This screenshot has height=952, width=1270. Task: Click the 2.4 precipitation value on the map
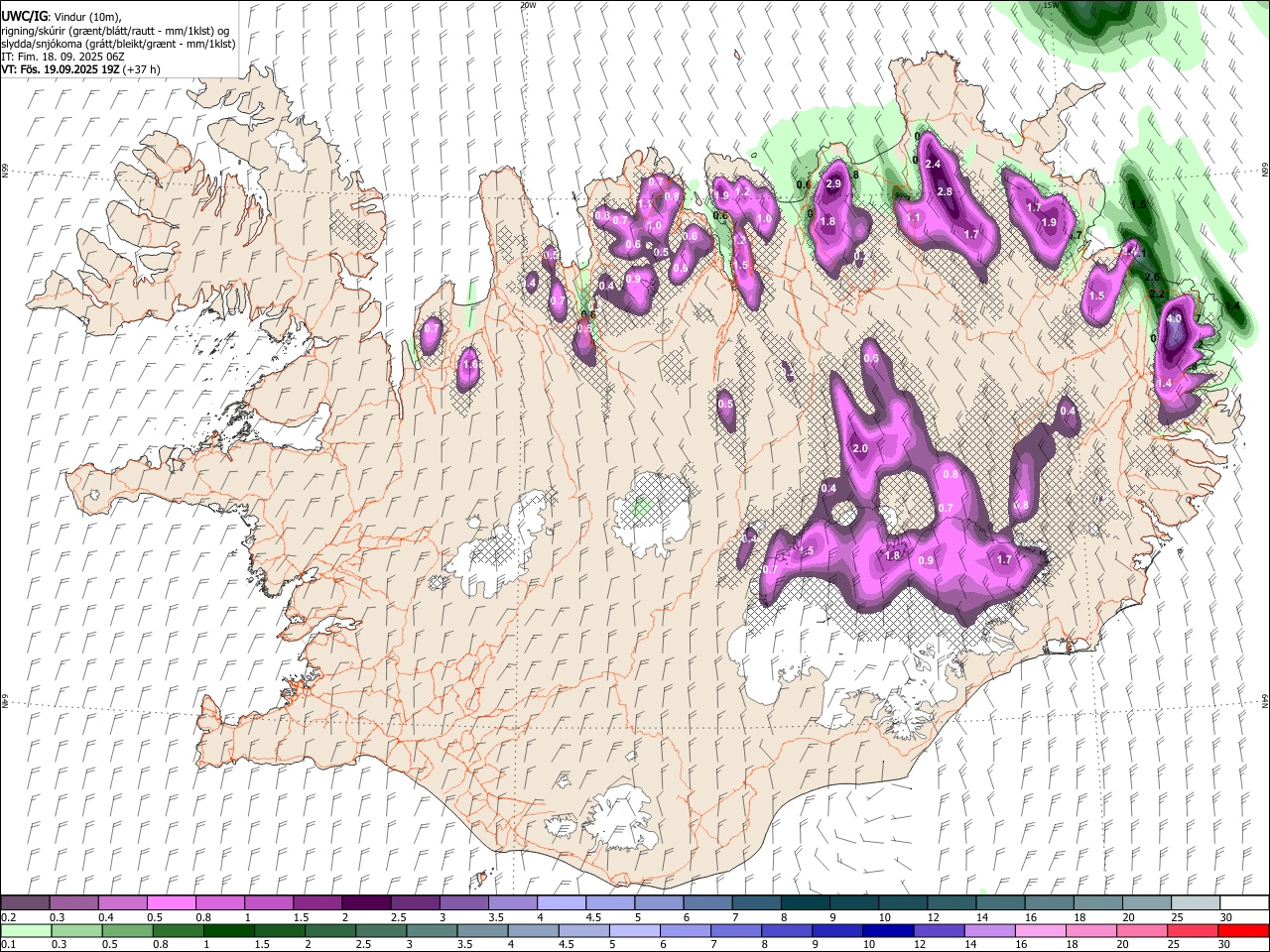[933, 164]
